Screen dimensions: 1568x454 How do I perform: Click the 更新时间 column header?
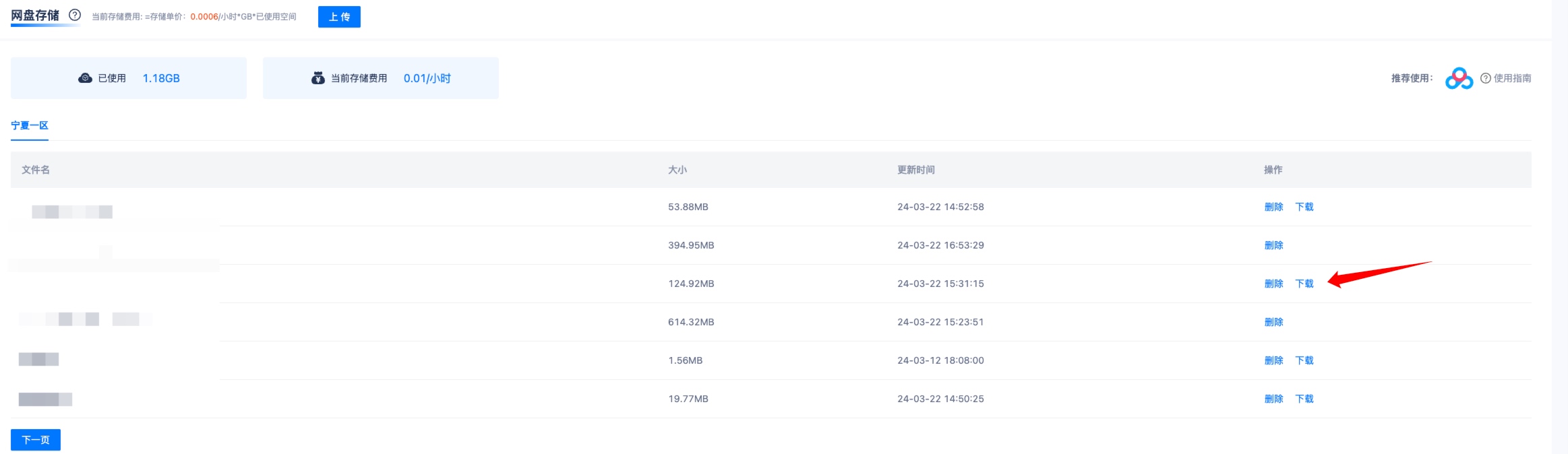[916, 170]
